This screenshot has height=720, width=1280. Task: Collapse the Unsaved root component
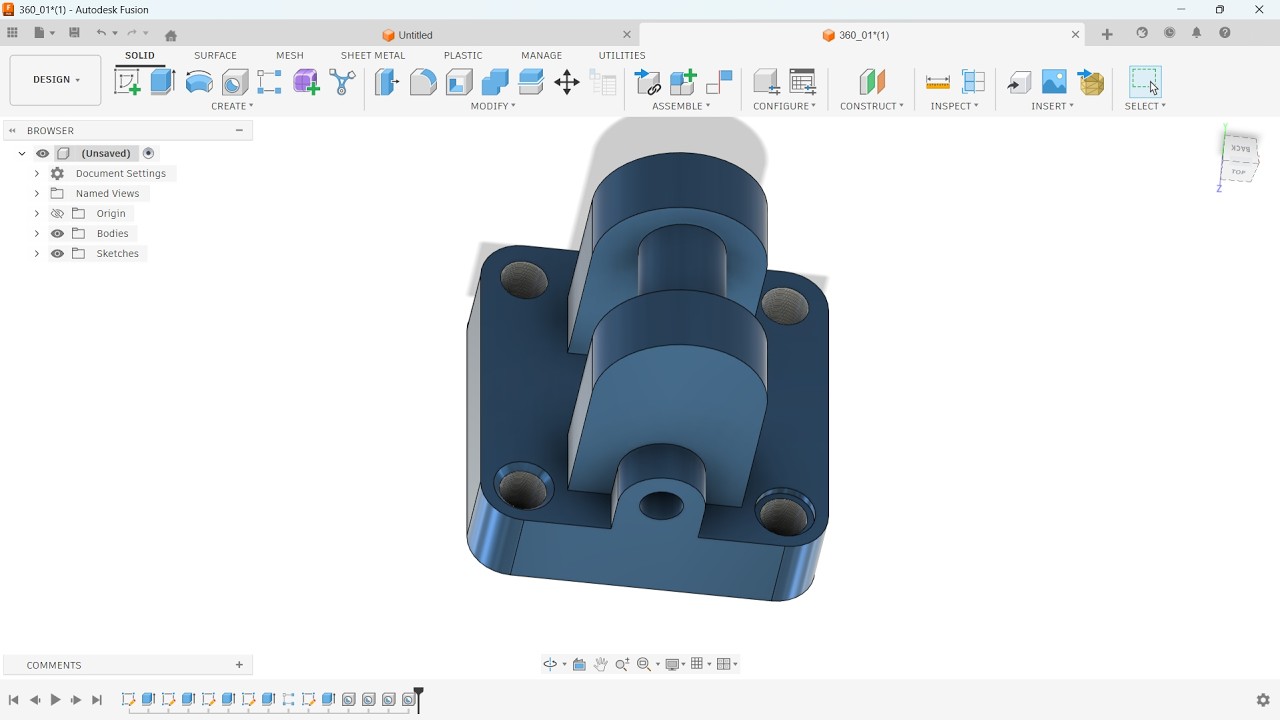[x=22, y=153]
